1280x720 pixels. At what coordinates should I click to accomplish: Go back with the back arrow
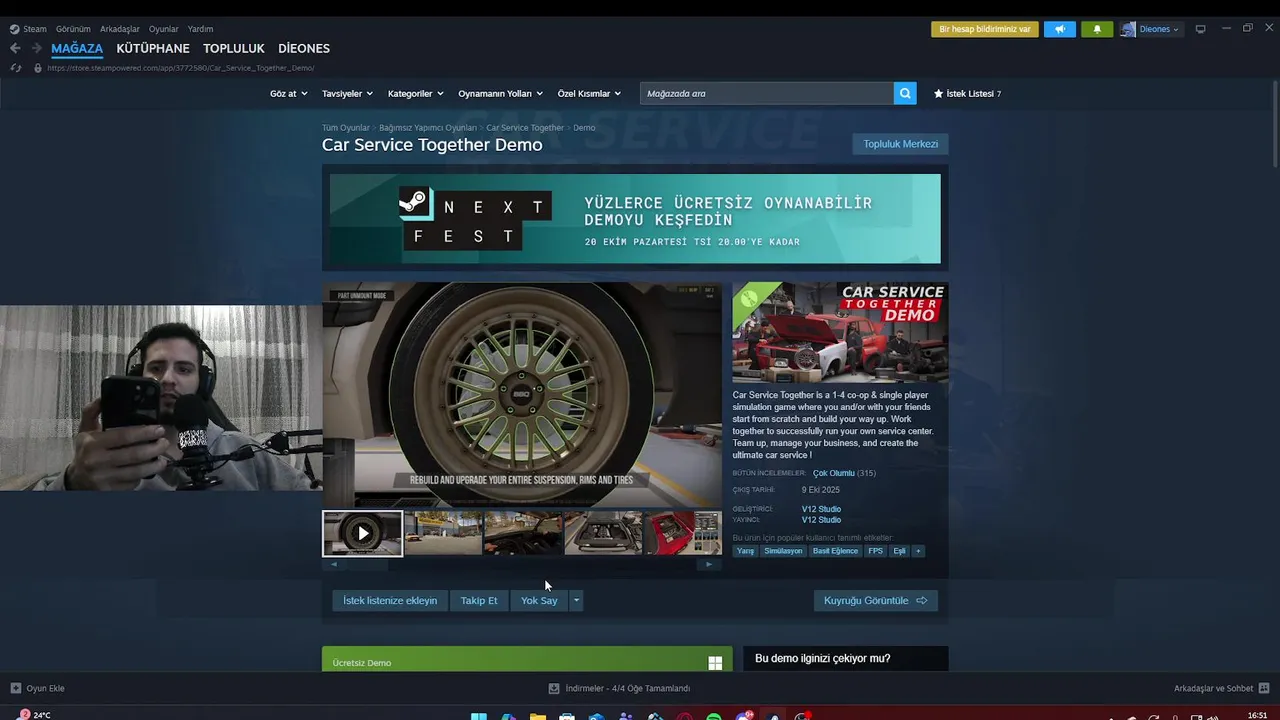point(15,48)
